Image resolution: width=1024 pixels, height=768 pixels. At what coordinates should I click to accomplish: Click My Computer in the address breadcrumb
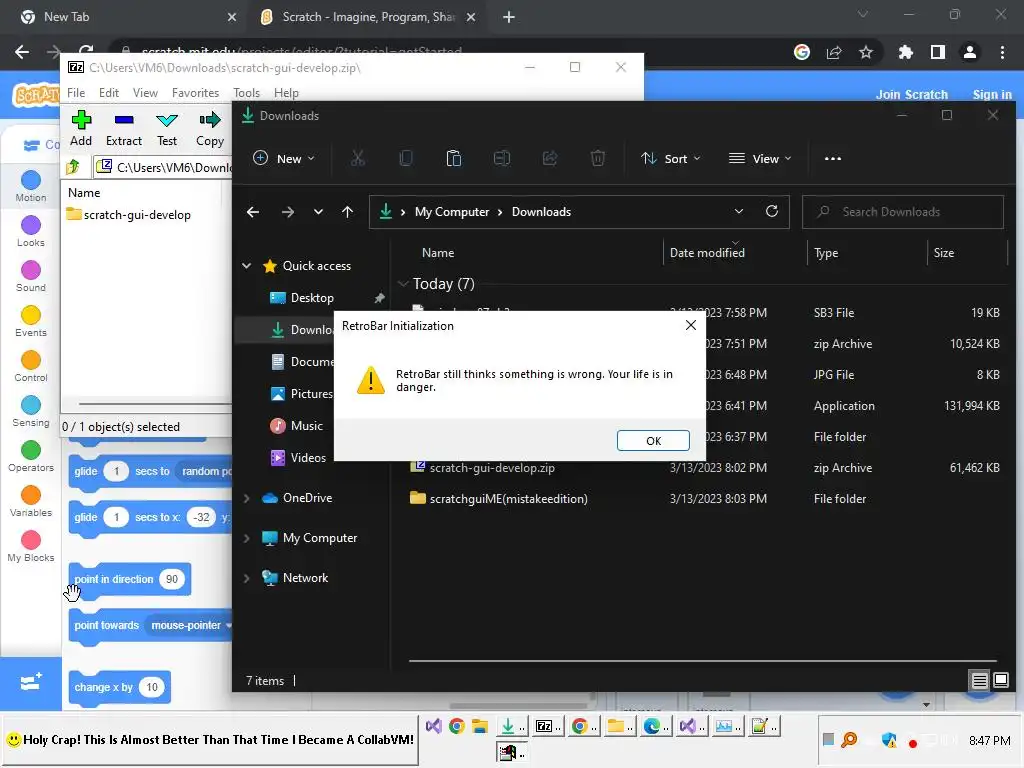point(452,212)
